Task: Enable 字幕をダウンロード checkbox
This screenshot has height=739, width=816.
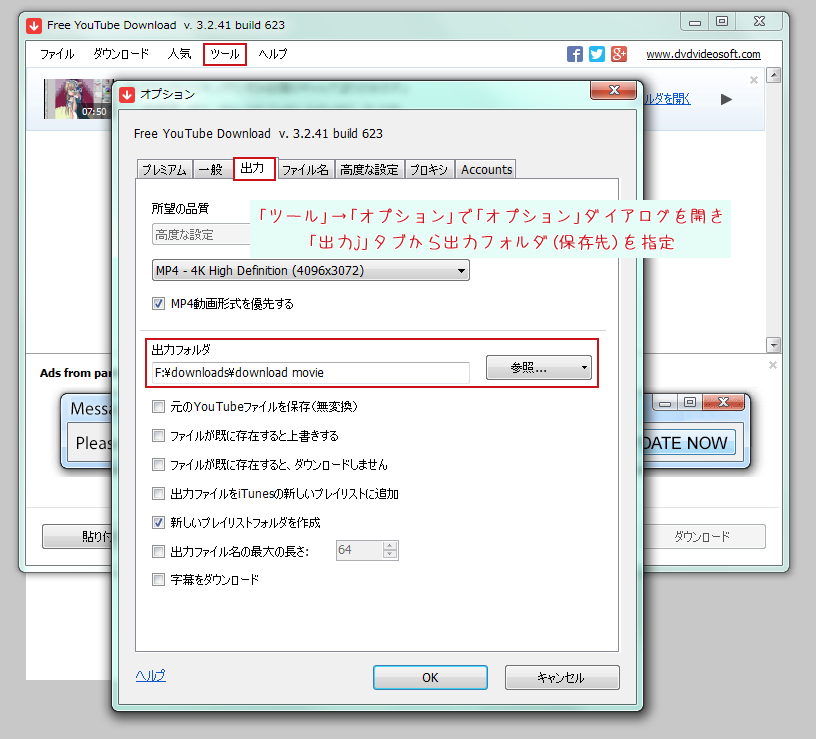Action: coord(158,579)
